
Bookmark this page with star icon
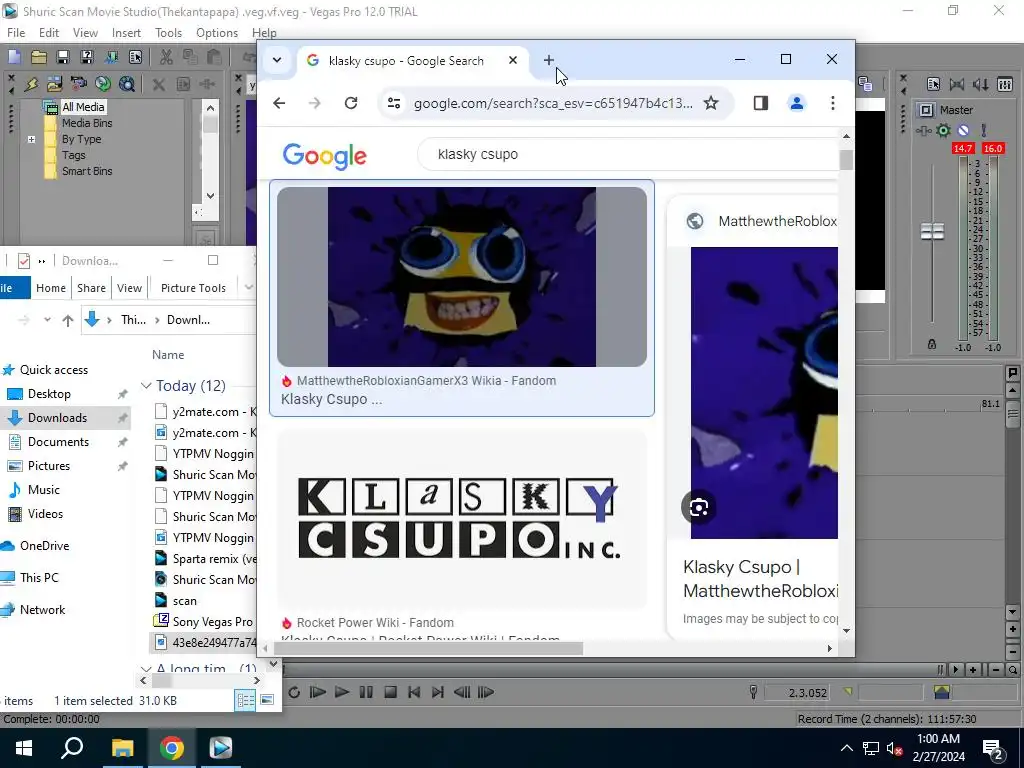pos(711,103)
